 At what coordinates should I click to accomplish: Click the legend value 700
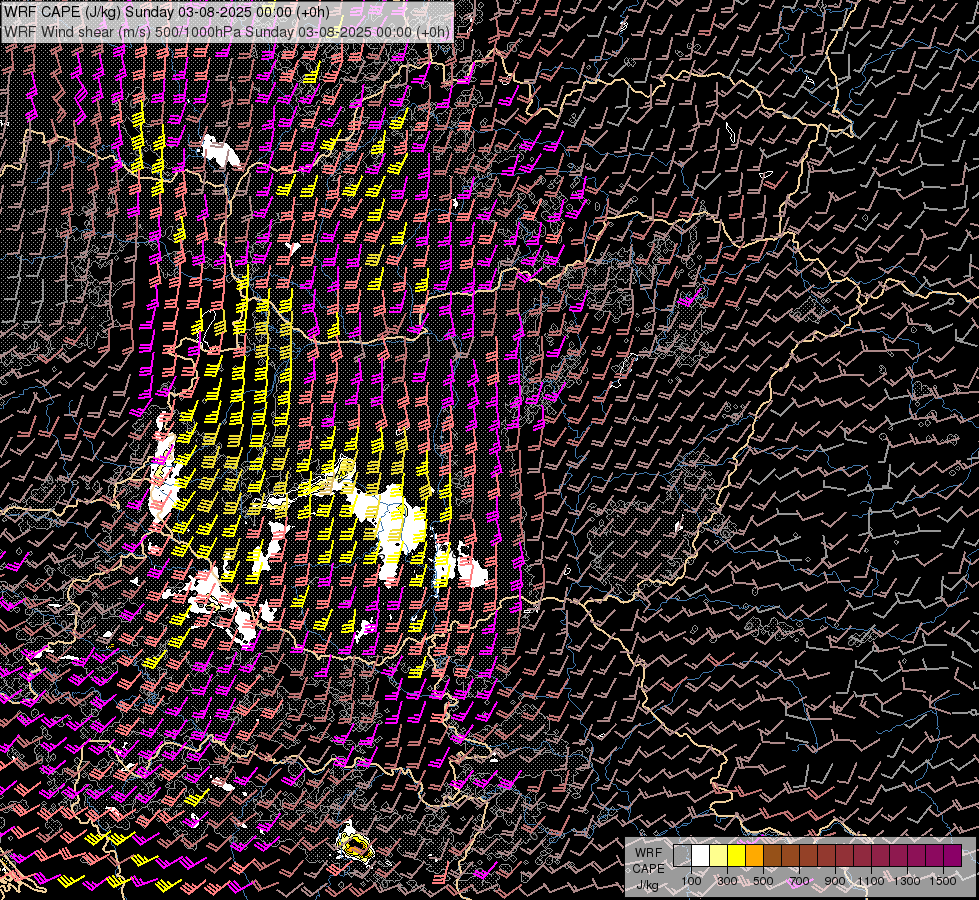click(799, 881)
